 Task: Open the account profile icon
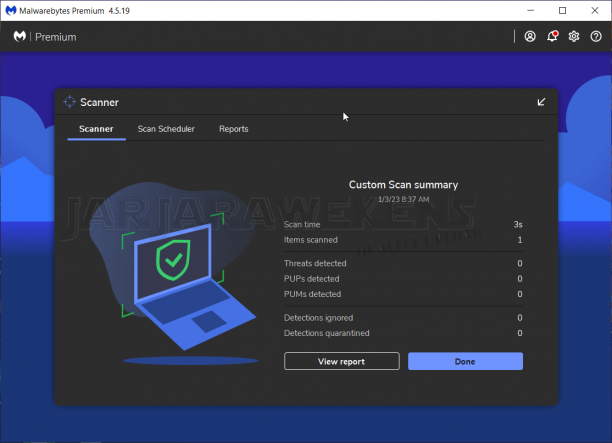point(530,37)
